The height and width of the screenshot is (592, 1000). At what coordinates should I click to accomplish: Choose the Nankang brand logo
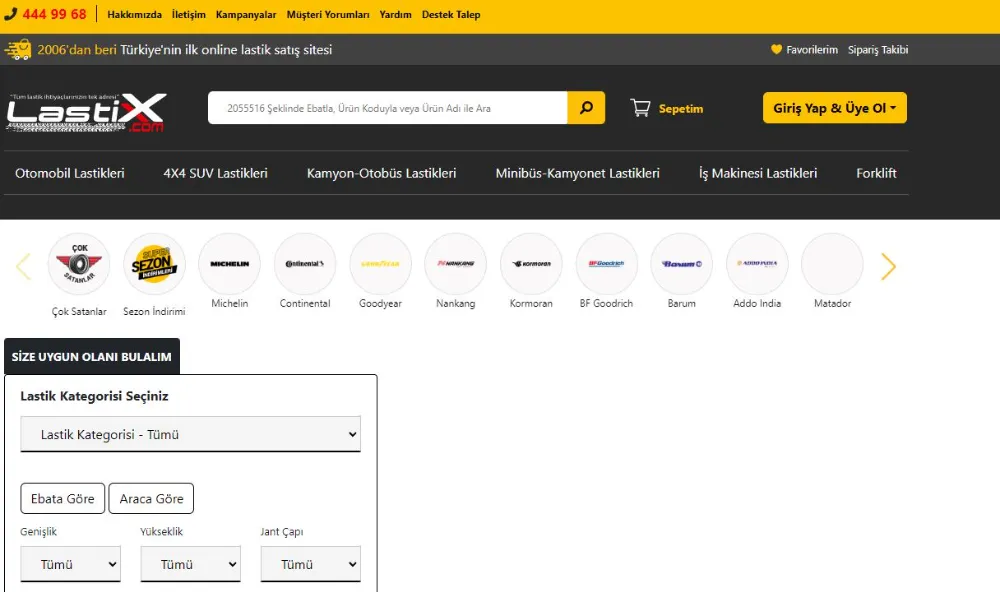pyautogui.click(x=455, y=263)
